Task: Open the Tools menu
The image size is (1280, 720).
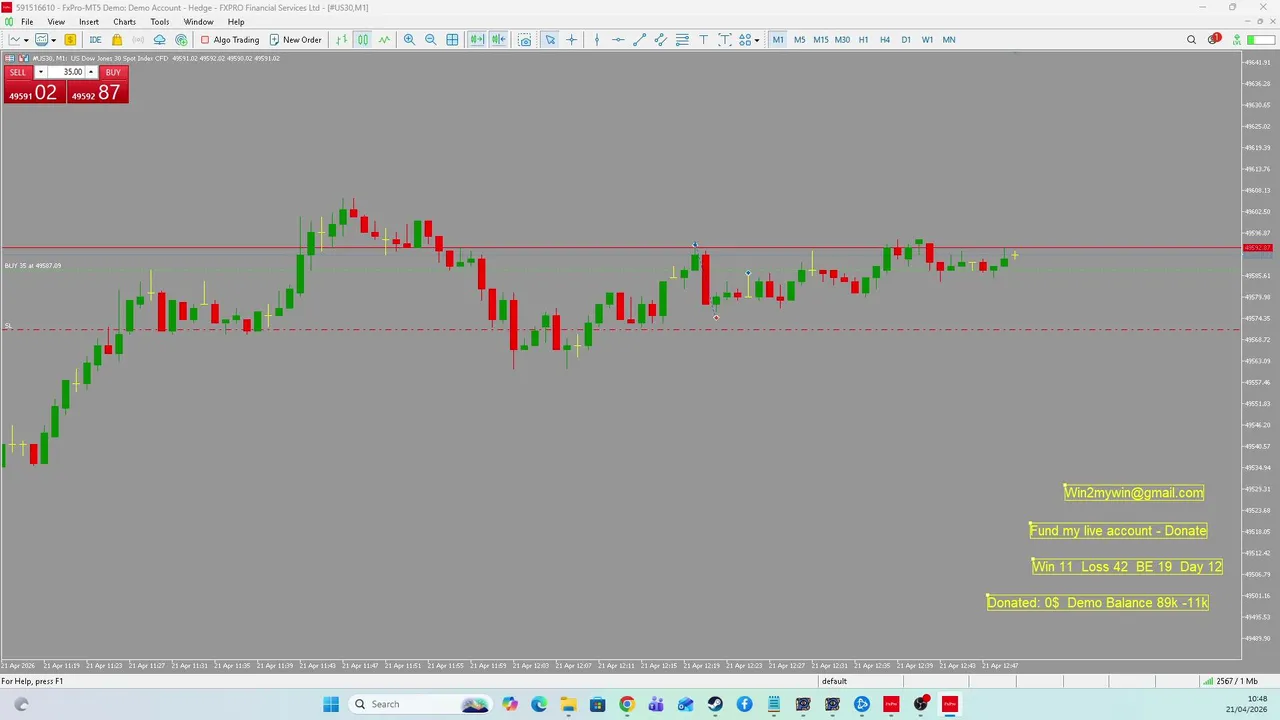Action: click(x=160, y=22)
